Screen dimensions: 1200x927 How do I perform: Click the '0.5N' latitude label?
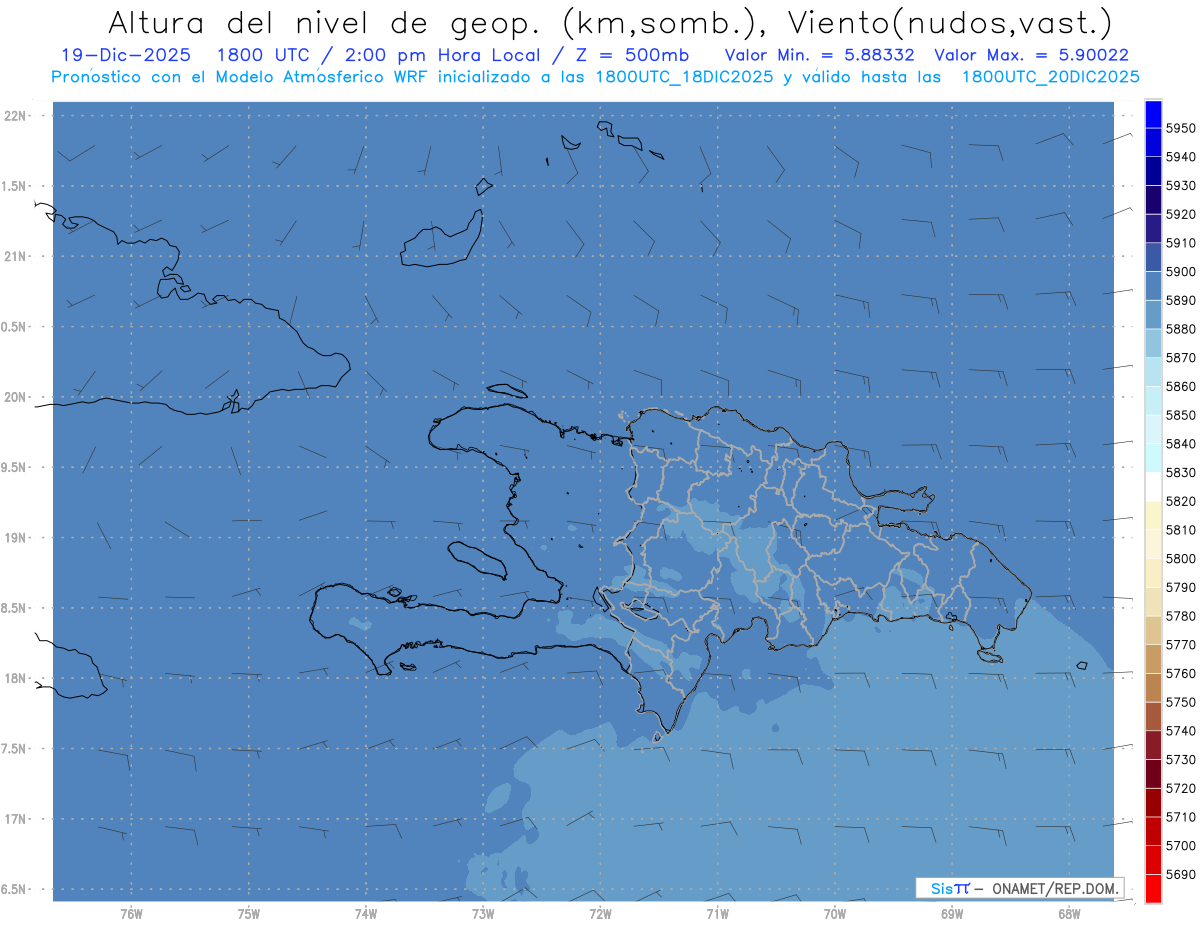point(14,327)
